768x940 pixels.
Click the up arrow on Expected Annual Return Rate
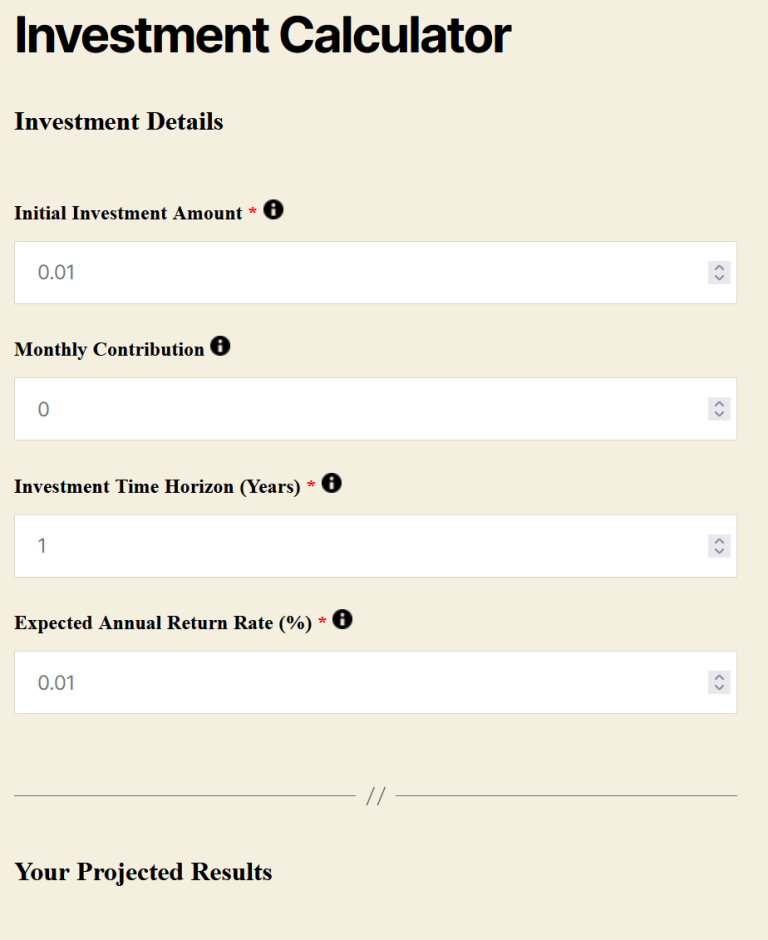coord(719,678)
